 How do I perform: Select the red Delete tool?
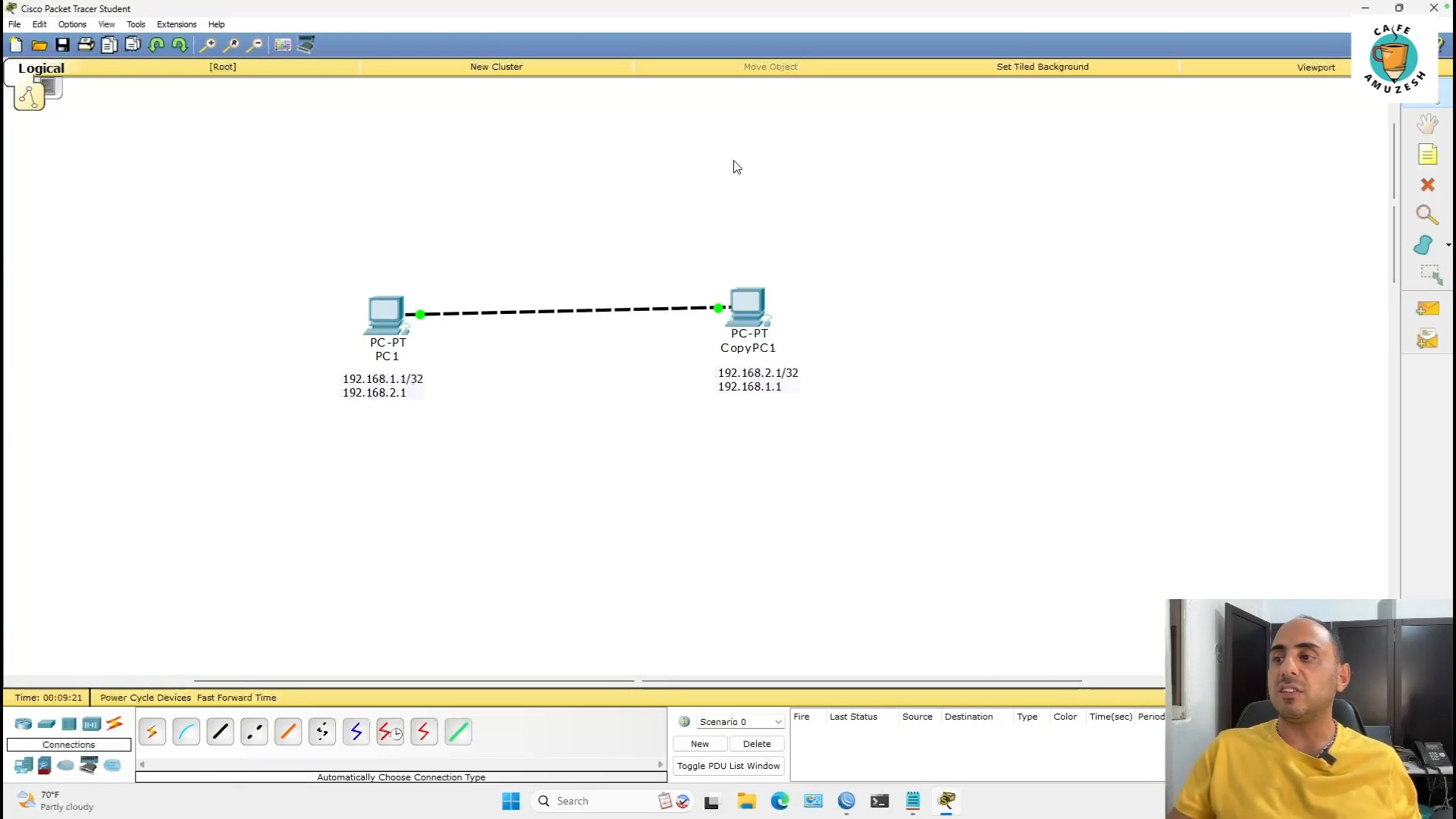point(1427,185)
